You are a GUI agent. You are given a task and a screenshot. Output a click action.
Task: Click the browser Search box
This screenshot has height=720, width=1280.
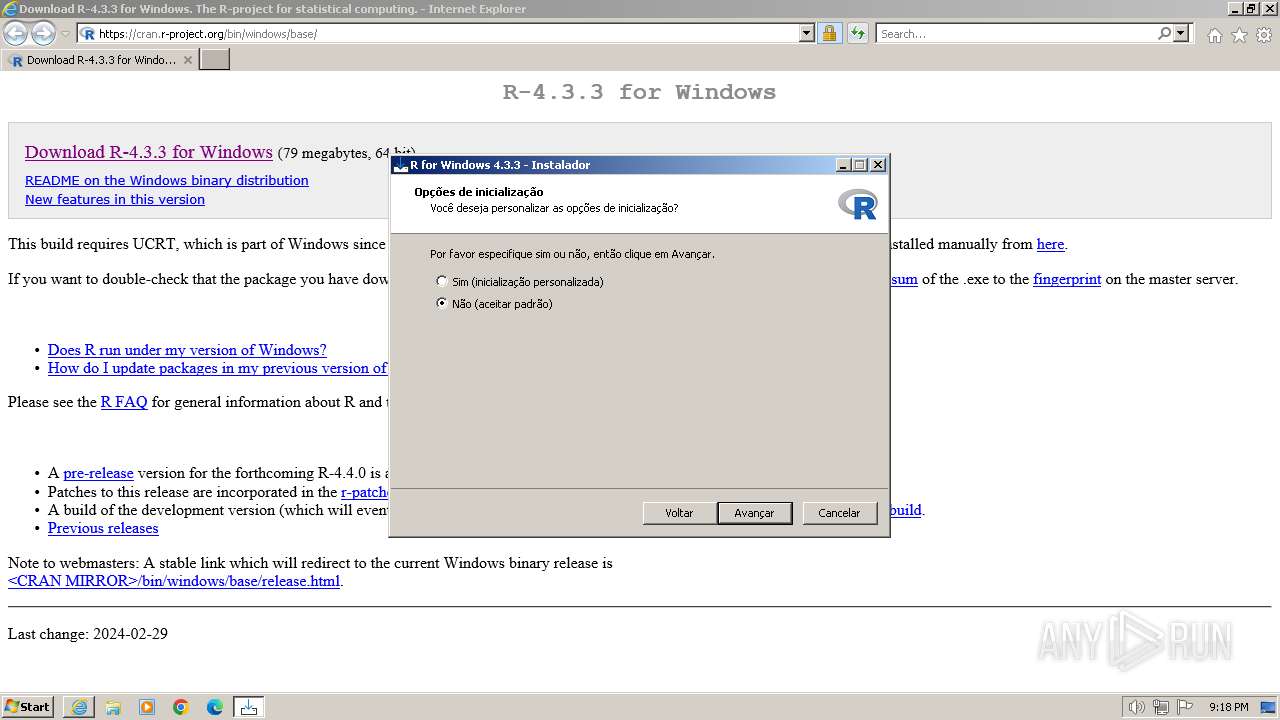click(x=1016, y=34)
